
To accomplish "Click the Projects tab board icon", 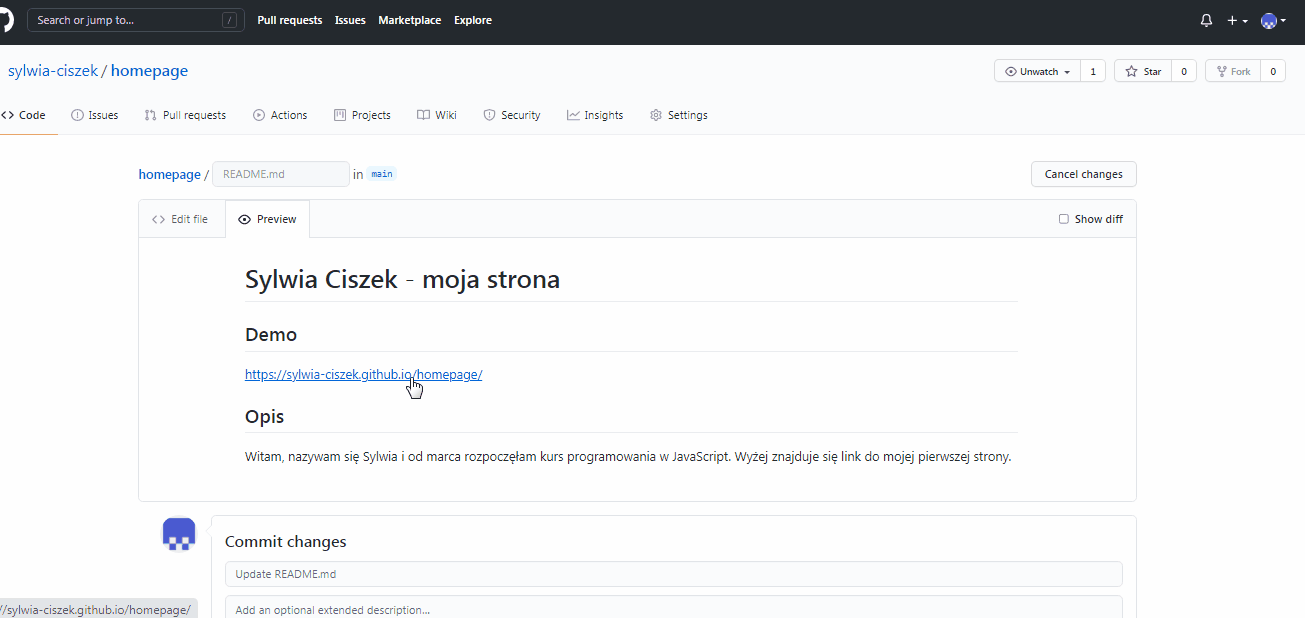I will pos(340,115).
